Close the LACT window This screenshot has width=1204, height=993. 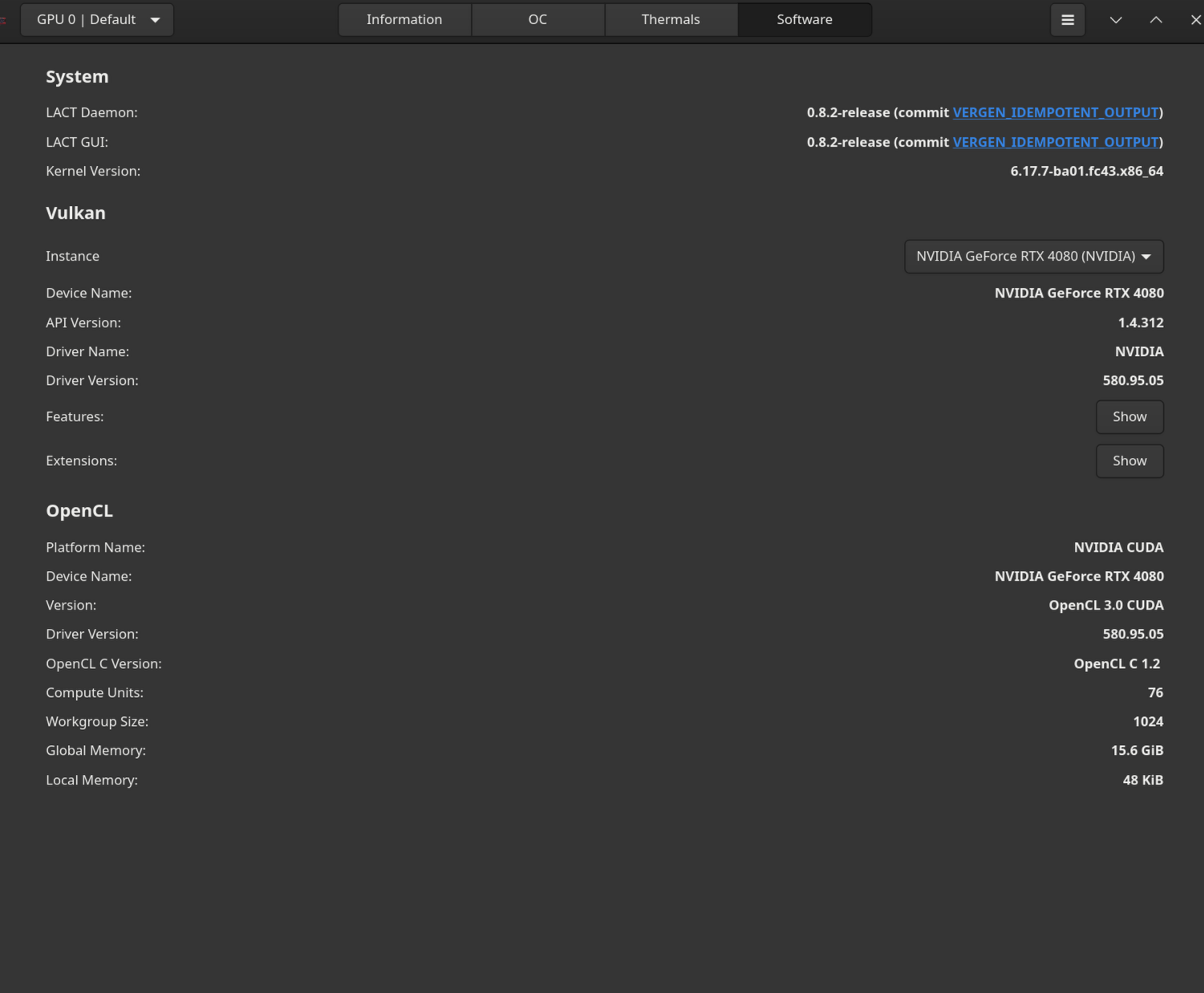click(x=1195, y=20)
